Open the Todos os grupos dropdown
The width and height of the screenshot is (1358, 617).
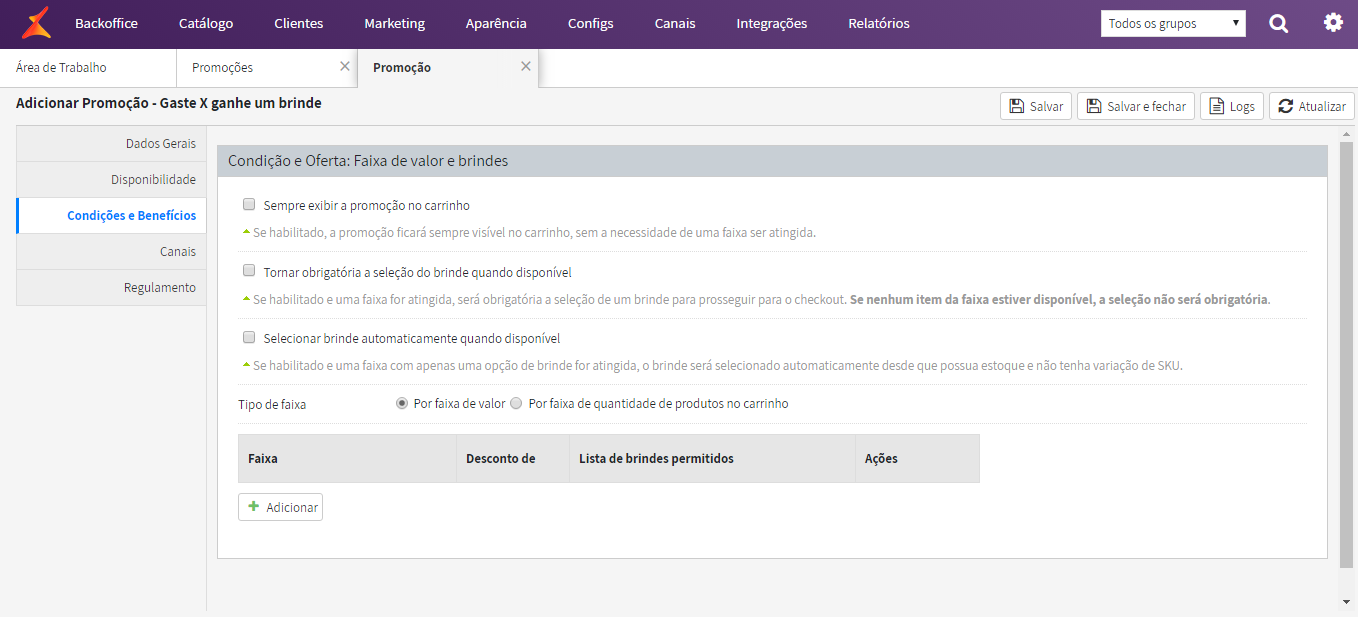pyautogui.click(x=1173, y=23)
